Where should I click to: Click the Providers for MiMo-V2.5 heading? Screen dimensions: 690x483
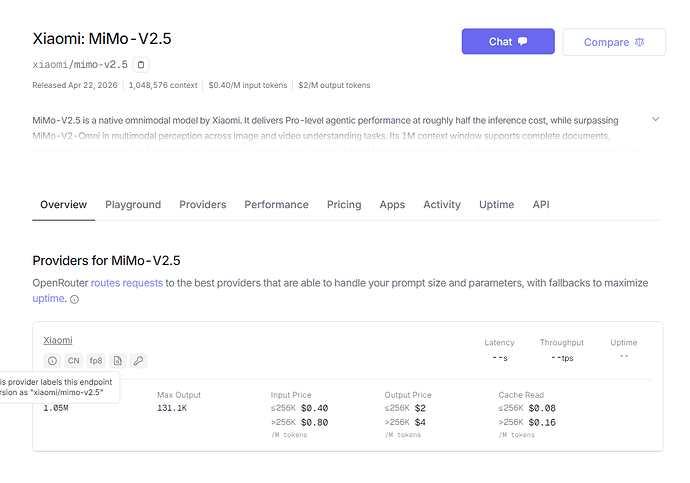(x=106, y=260)
